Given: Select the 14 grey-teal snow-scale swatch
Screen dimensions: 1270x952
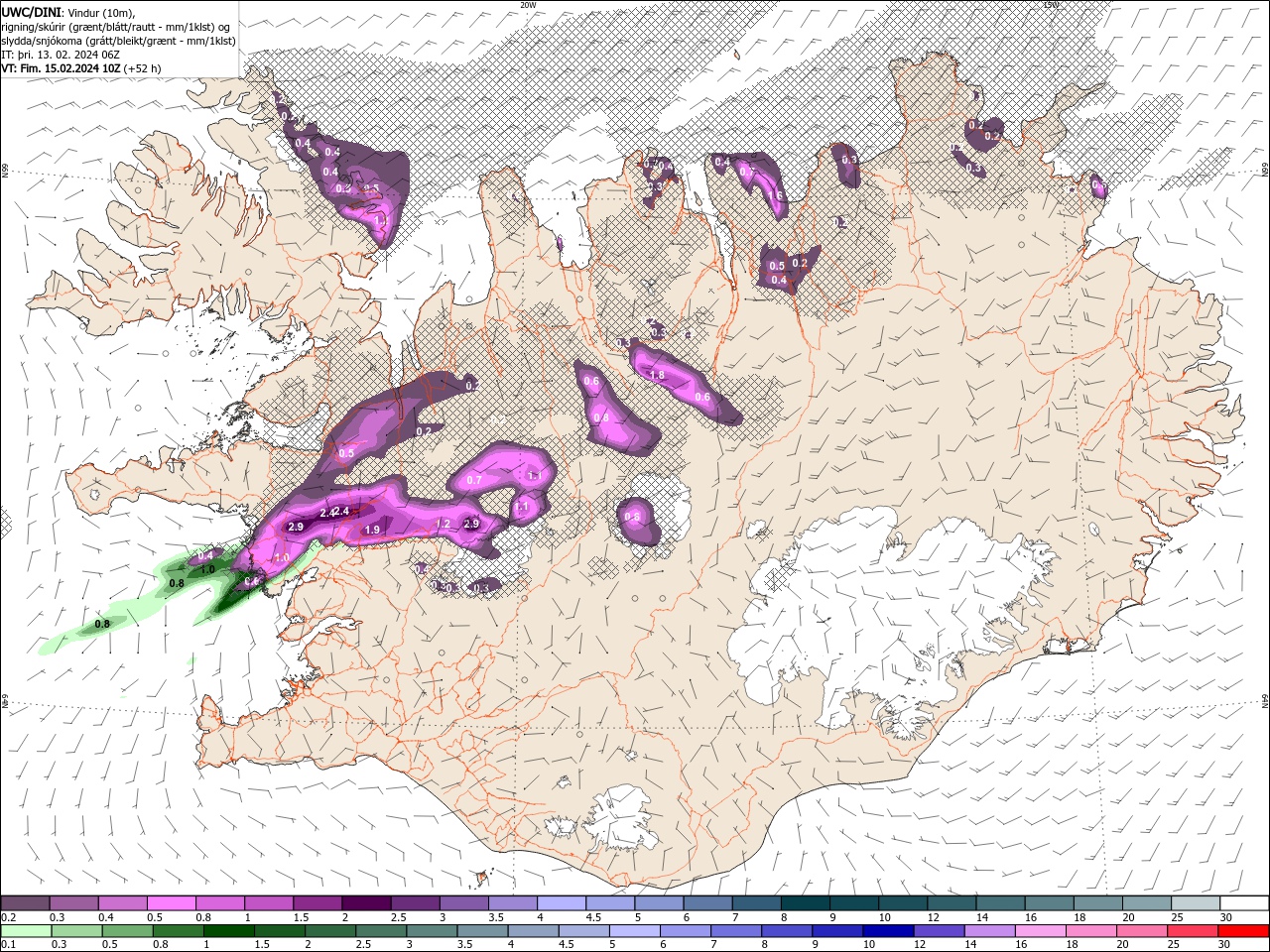Looking at the screenshot, I should click(1000, 902).
